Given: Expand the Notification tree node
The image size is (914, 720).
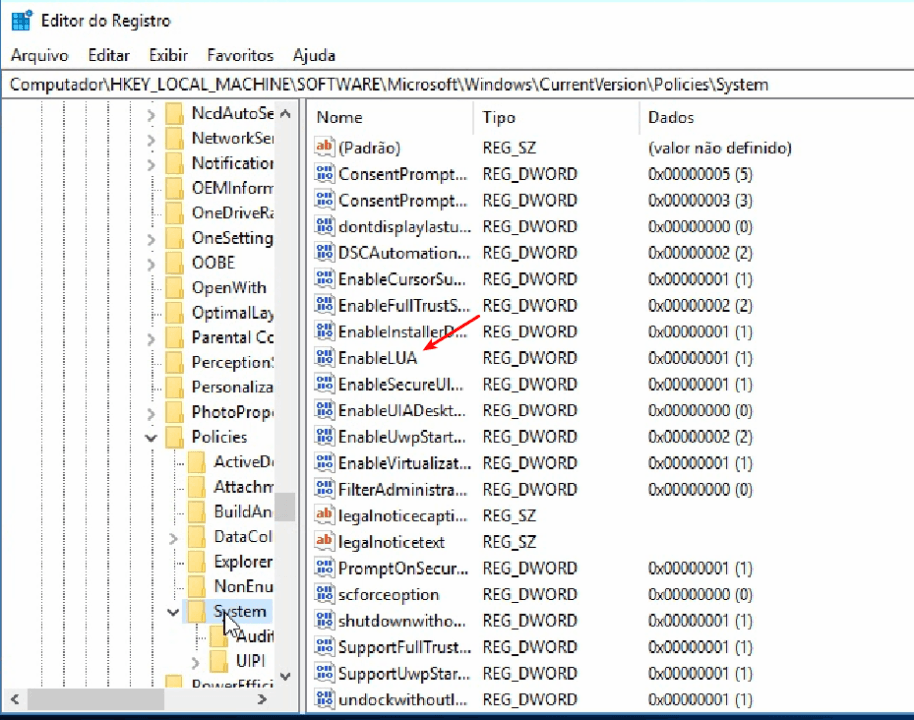Looking at the screenshot, I should pyautogui.click(x=151, y=165).
